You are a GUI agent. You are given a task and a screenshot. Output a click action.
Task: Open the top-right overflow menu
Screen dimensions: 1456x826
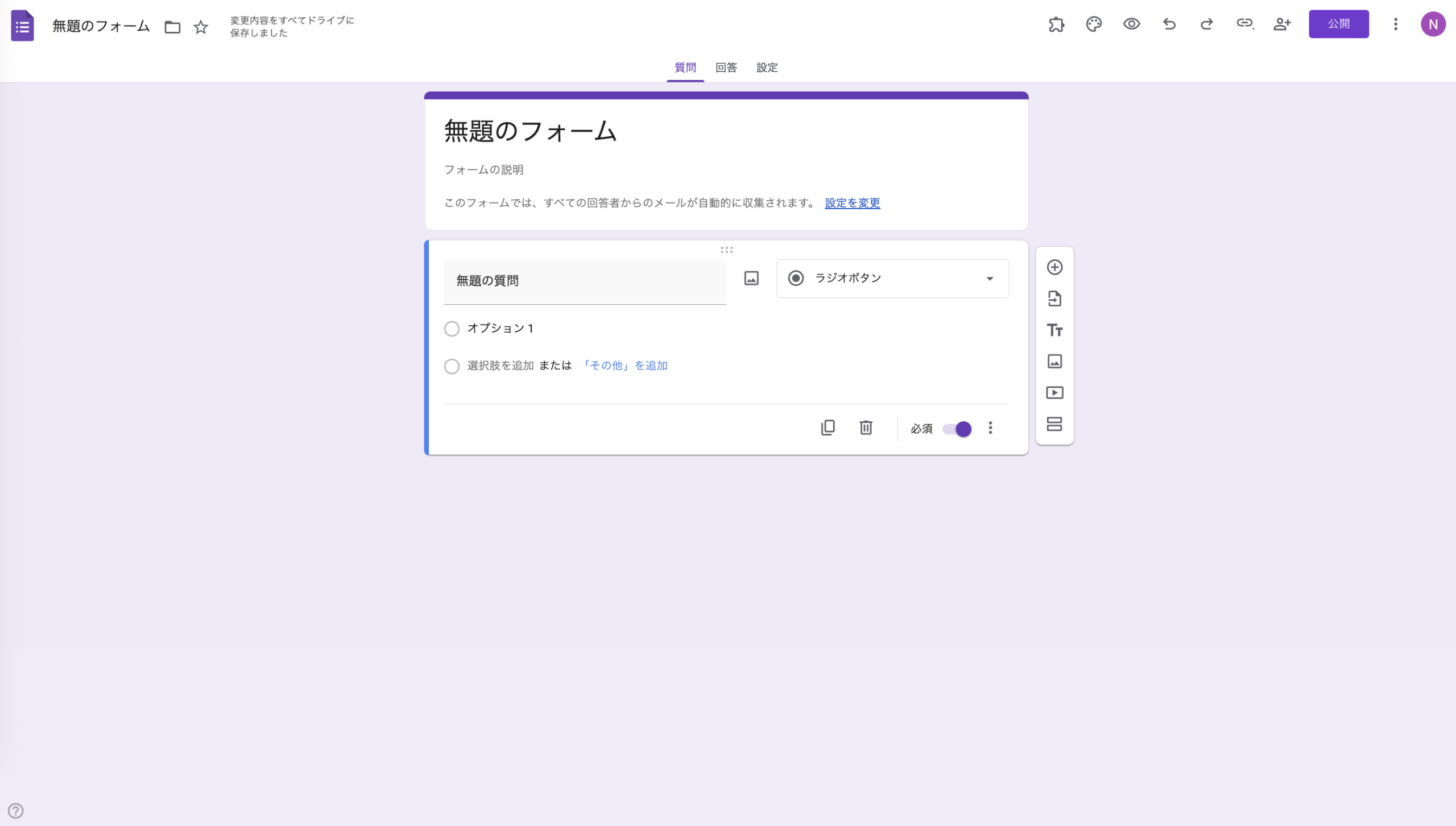click(x=1395, y=24)
